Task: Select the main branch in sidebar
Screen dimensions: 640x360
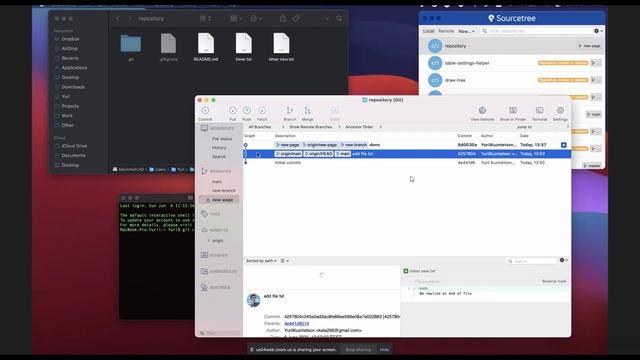Action: pyautogui.click(x=217, y=182)
